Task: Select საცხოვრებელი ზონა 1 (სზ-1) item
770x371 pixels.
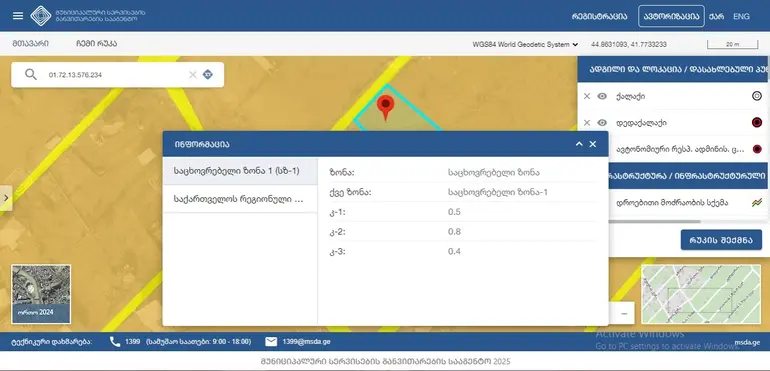Action: tap(240, 171)
